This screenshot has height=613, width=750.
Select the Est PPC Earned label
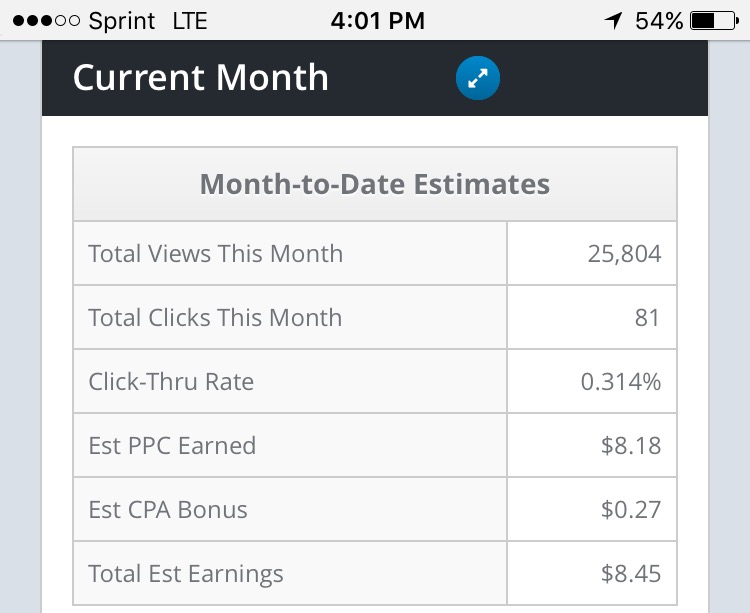172,446
